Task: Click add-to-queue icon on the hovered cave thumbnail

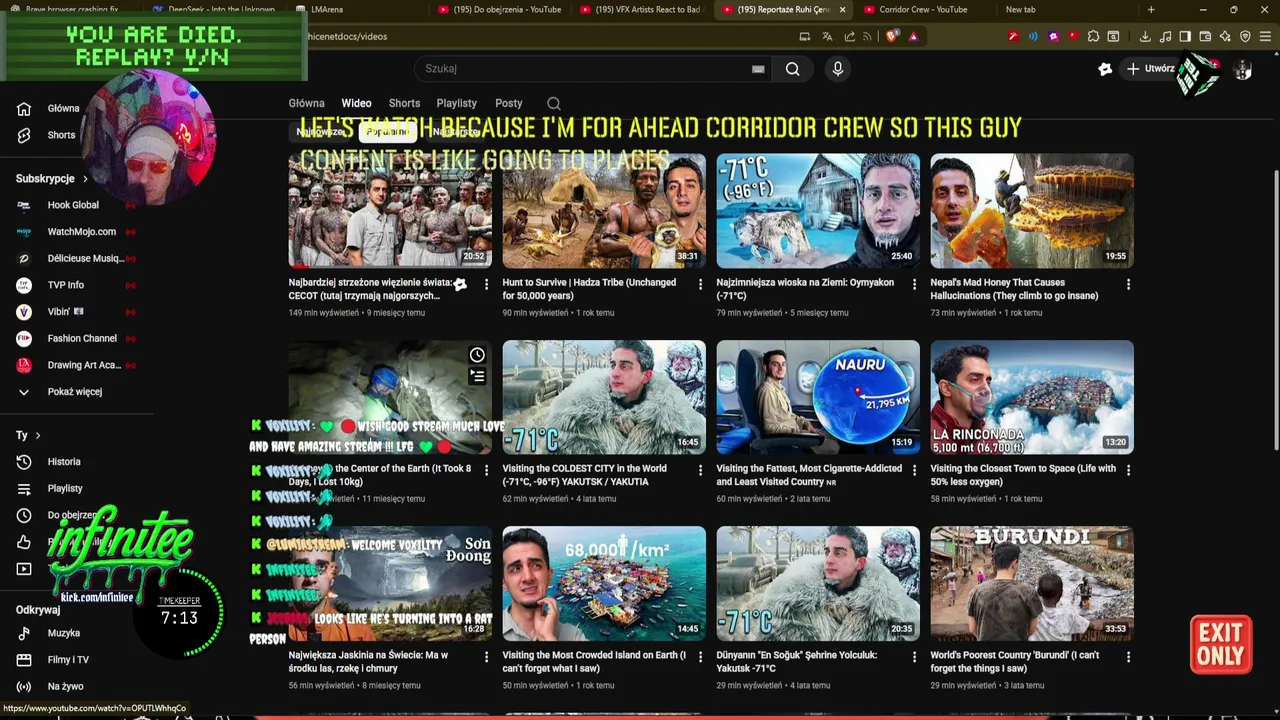Action: [x=477, y=376]
